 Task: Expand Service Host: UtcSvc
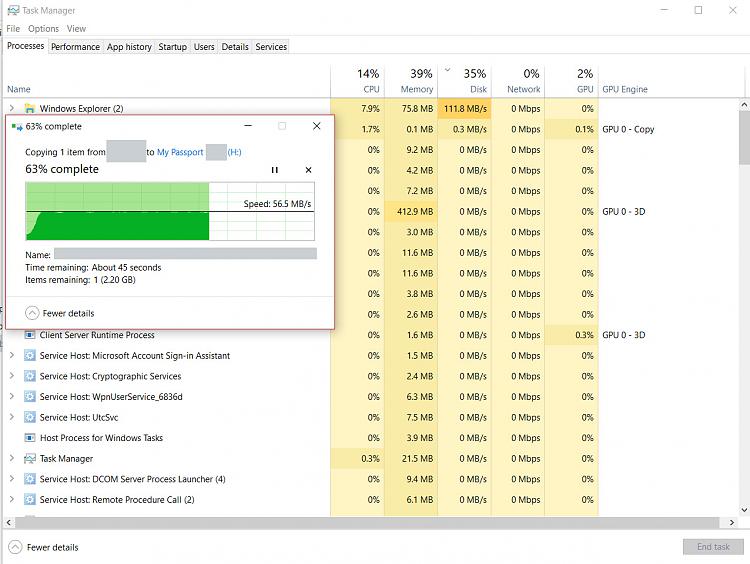coord(12,417)
